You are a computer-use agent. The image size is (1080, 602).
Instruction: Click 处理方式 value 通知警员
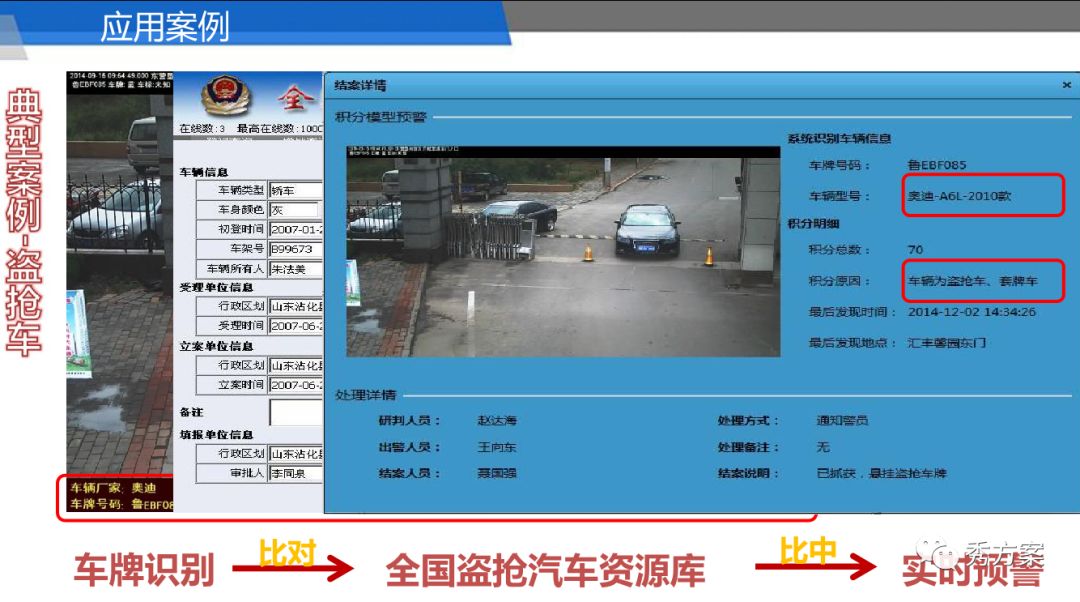click(842, 420)
